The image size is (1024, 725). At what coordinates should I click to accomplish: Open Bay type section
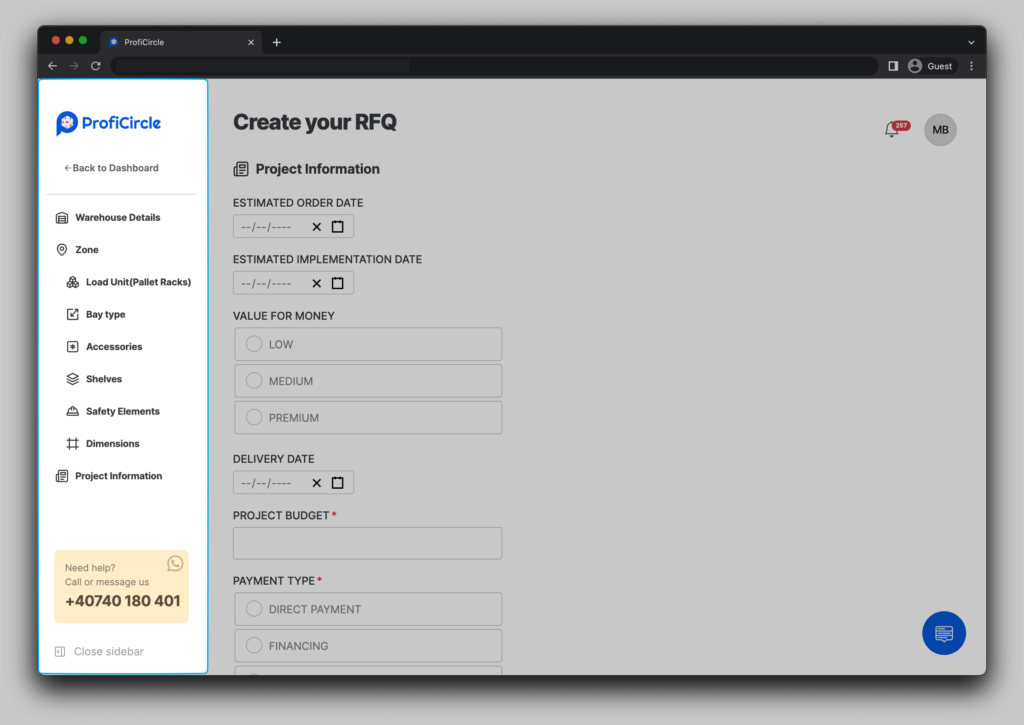[106, 314]
